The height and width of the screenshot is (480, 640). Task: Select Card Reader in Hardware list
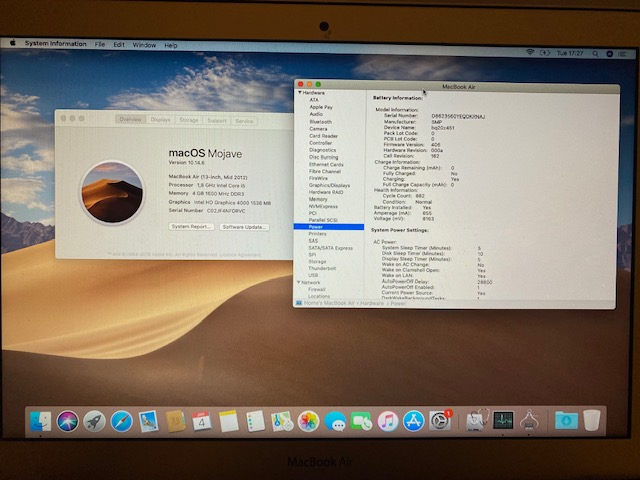[x=323, y=136]
